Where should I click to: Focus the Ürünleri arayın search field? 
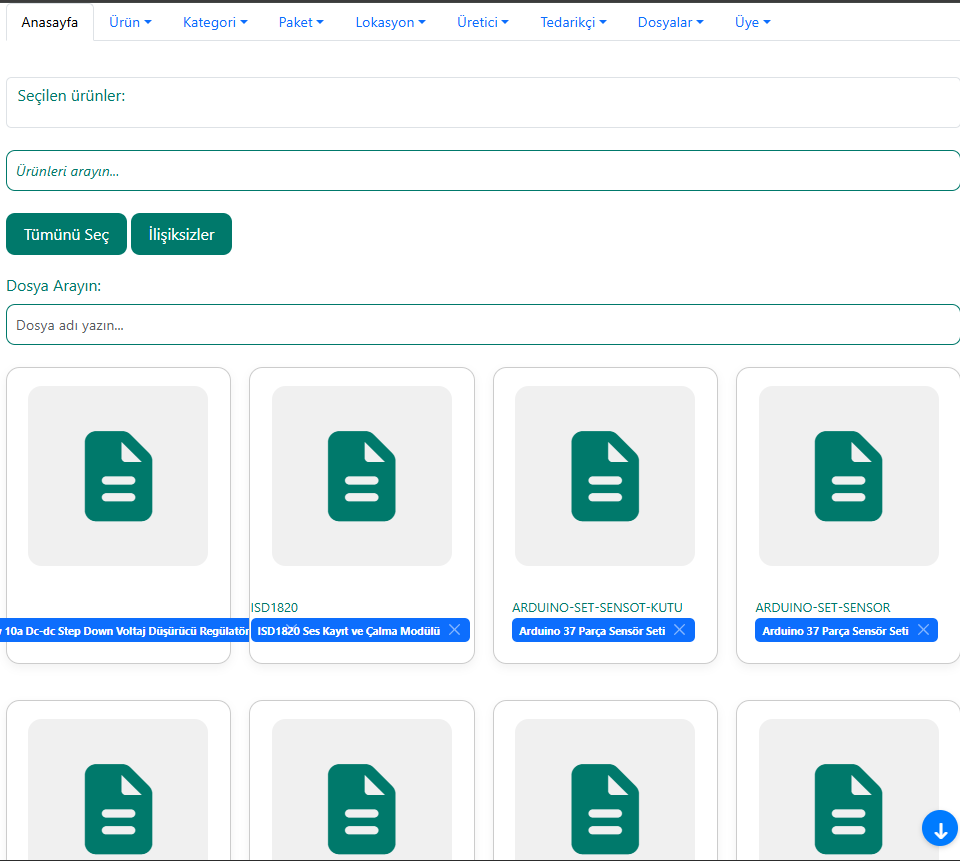(482, 171)
